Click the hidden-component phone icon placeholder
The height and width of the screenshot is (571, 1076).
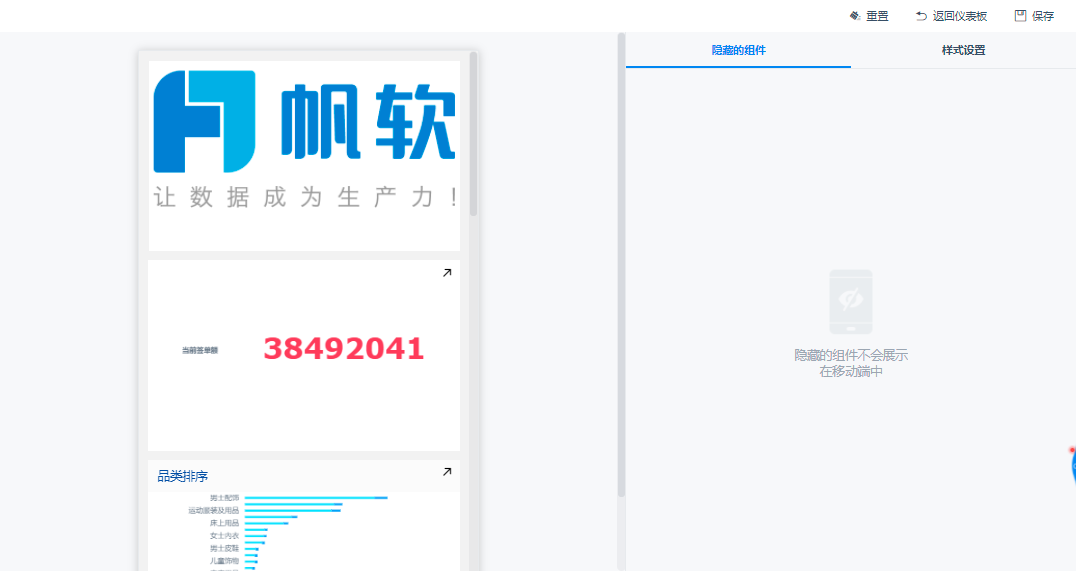click(851, 302)
